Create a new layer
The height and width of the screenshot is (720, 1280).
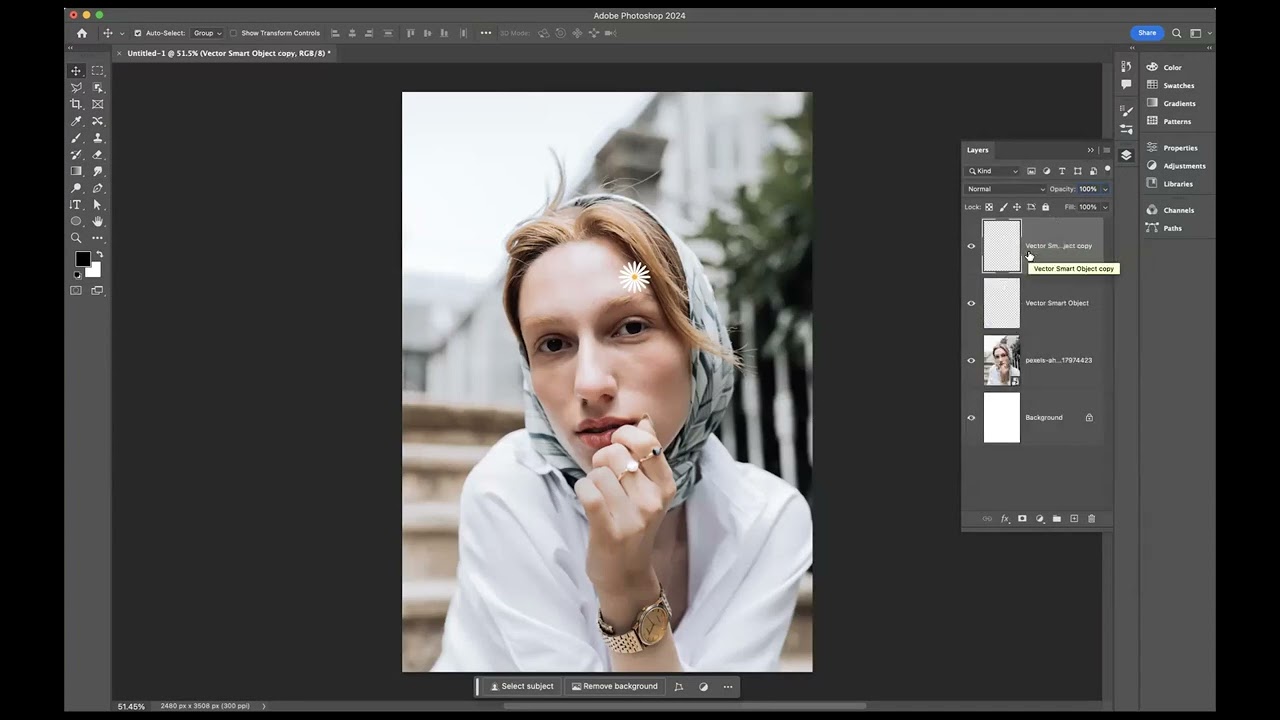(1074, 519)
